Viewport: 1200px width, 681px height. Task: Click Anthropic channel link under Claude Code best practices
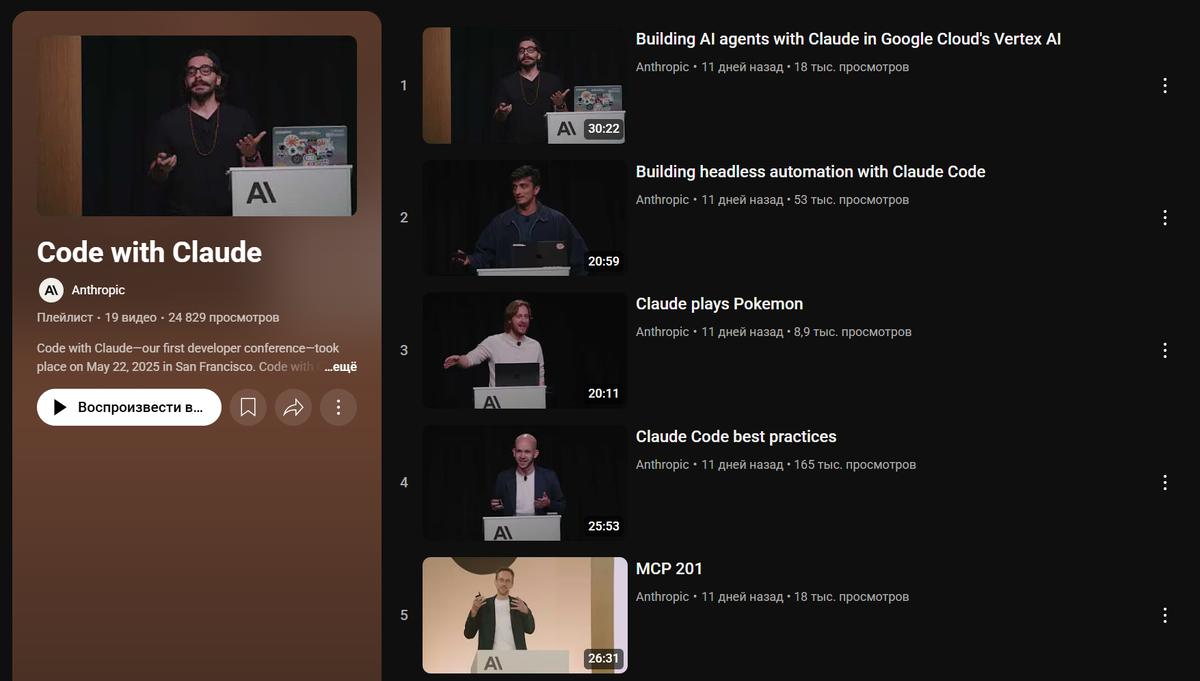point(662,465)
